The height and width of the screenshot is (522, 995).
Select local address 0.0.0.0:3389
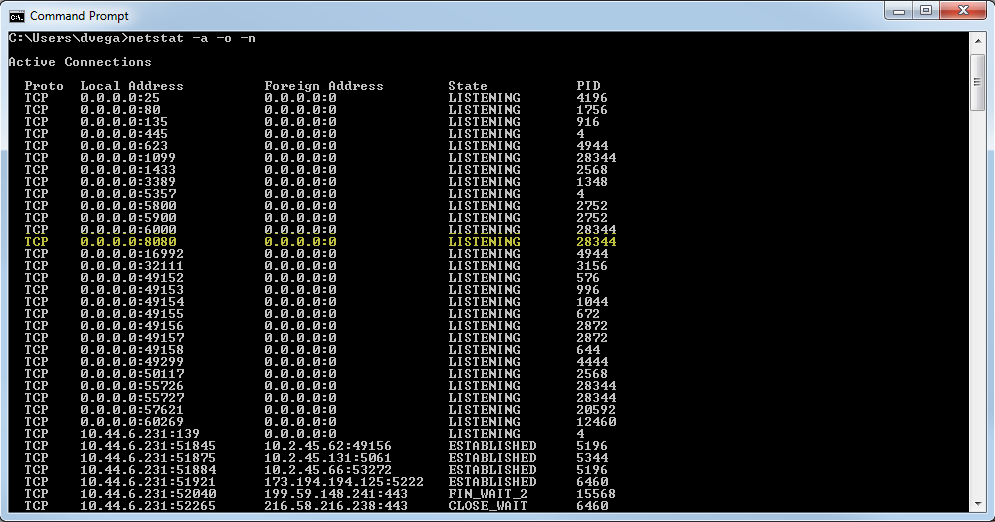(128, 182)
